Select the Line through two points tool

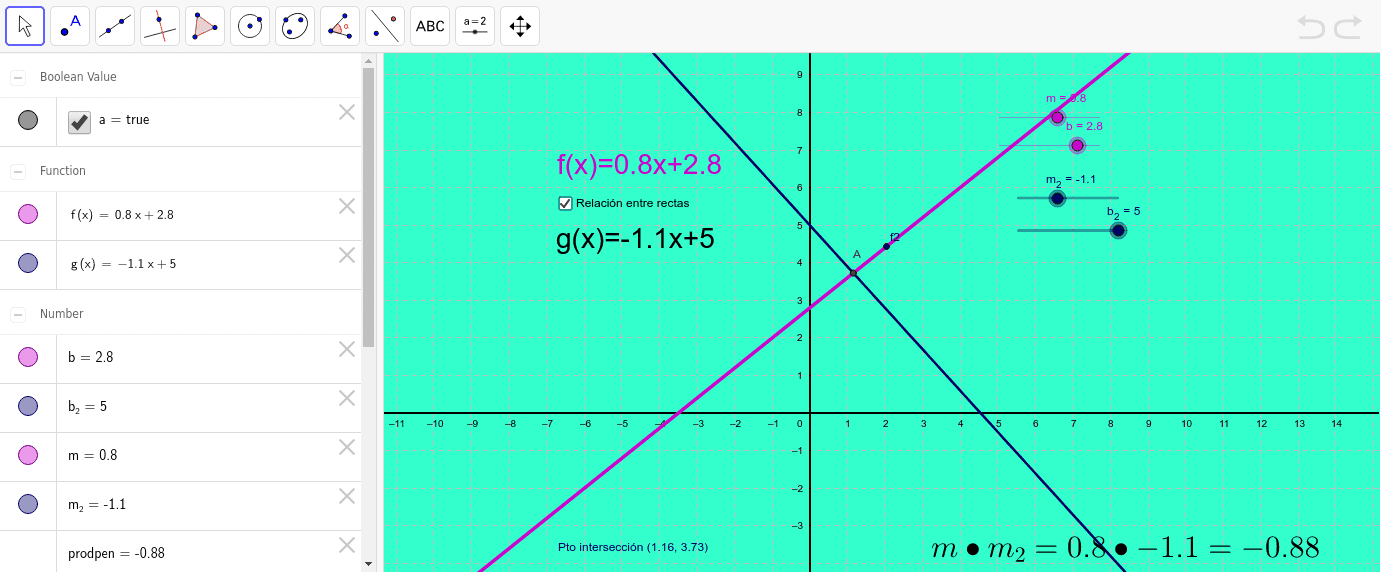115,26
